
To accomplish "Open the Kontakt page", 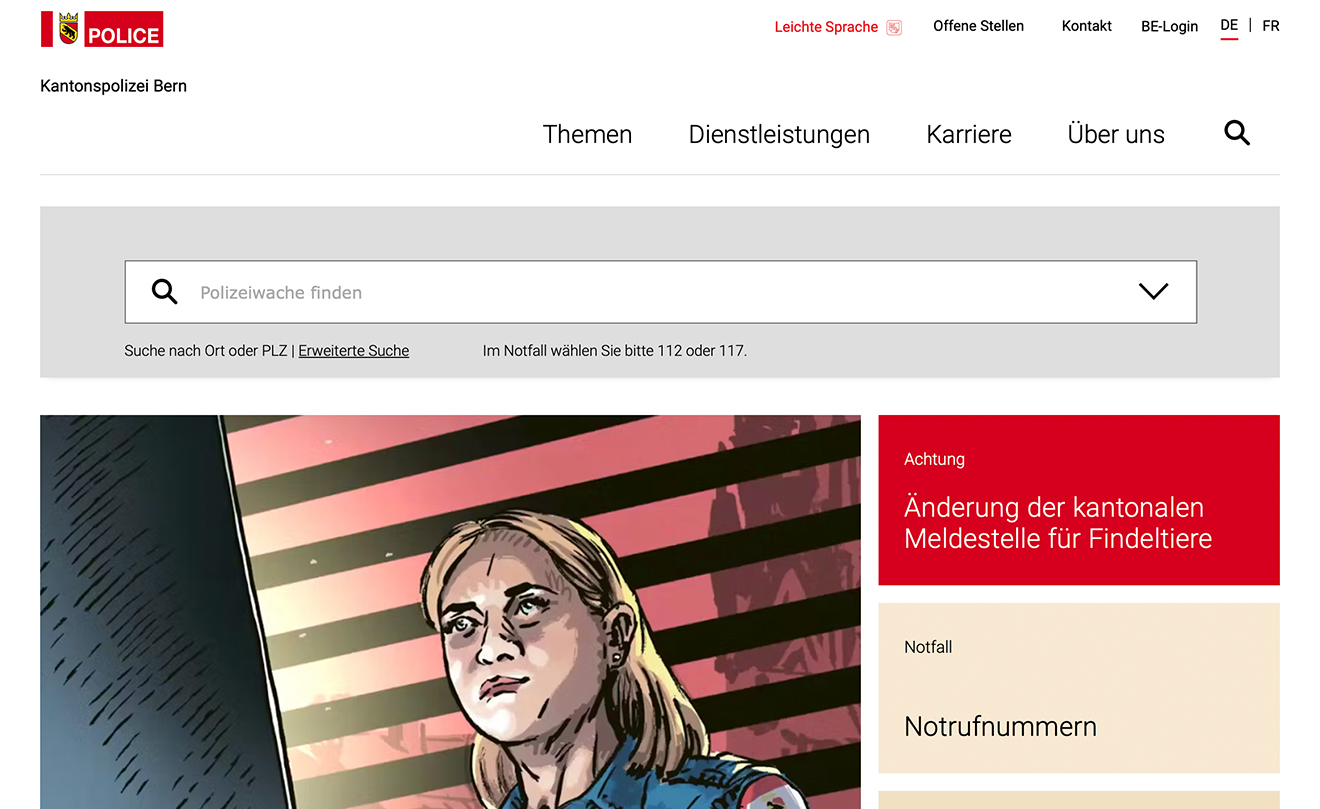I will tap(1087, 26).
